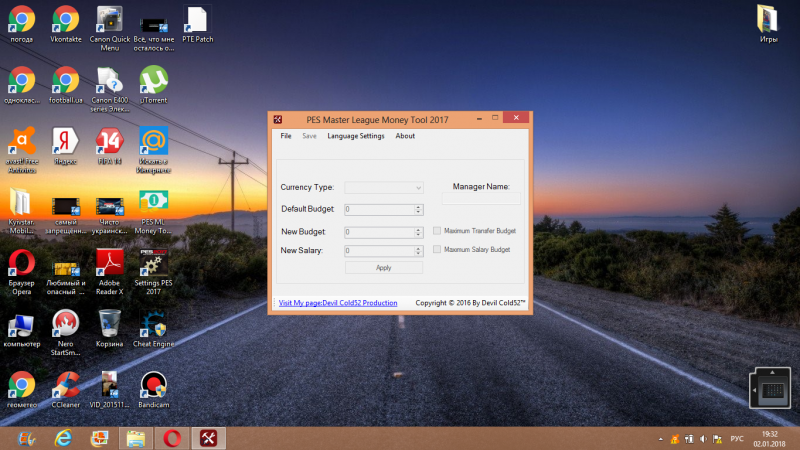Open the Яндекс desktop shortcut

(66, 146)
